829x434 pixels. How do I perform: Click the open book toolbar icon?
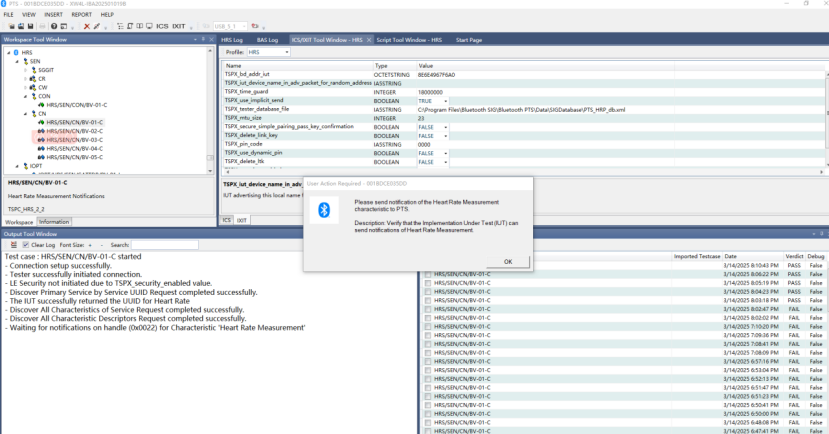click(x=140, y=26)
